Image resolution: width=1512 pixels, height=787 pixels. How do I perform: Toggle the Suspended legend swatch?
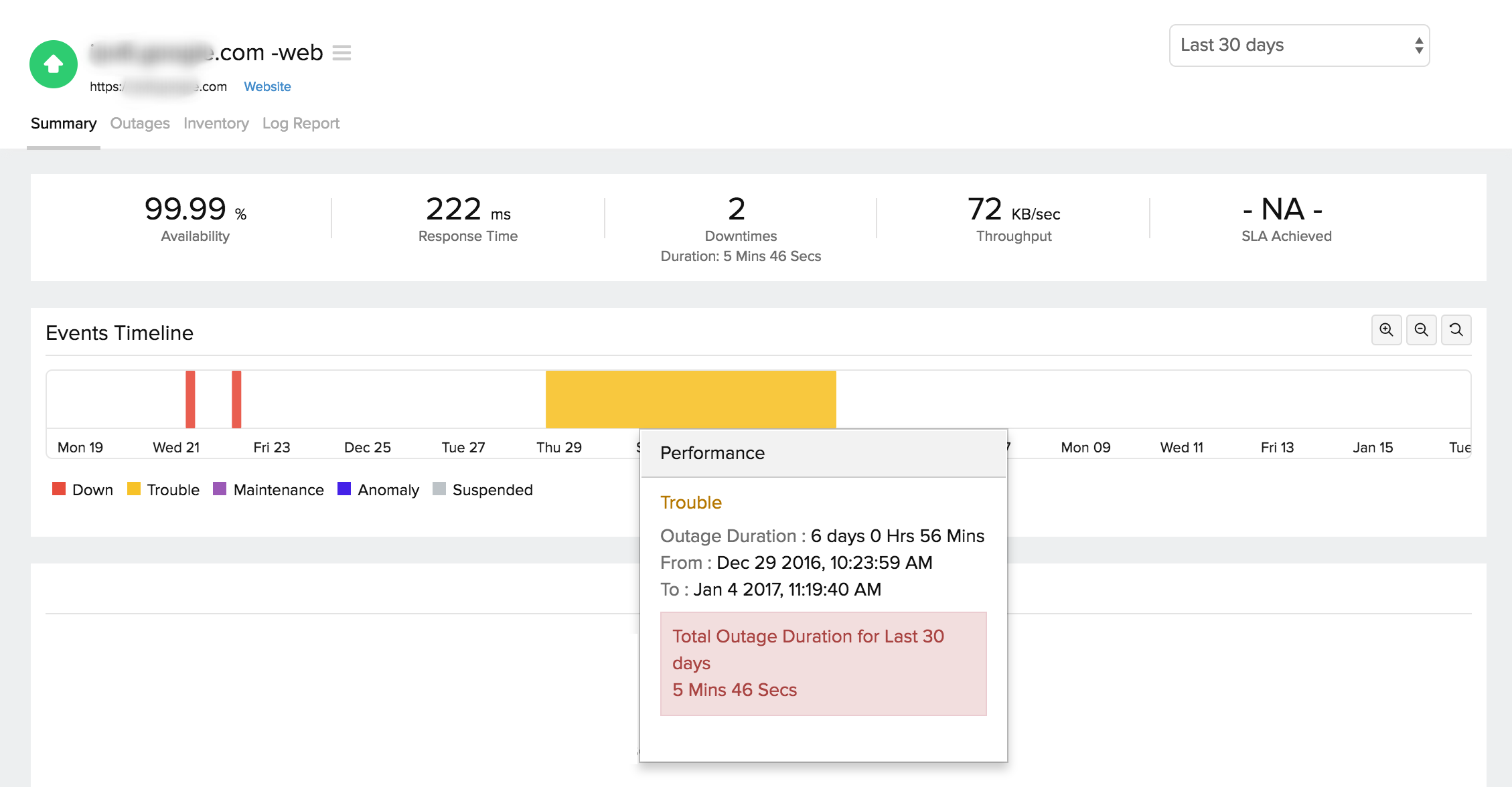(x=439, y=489)
